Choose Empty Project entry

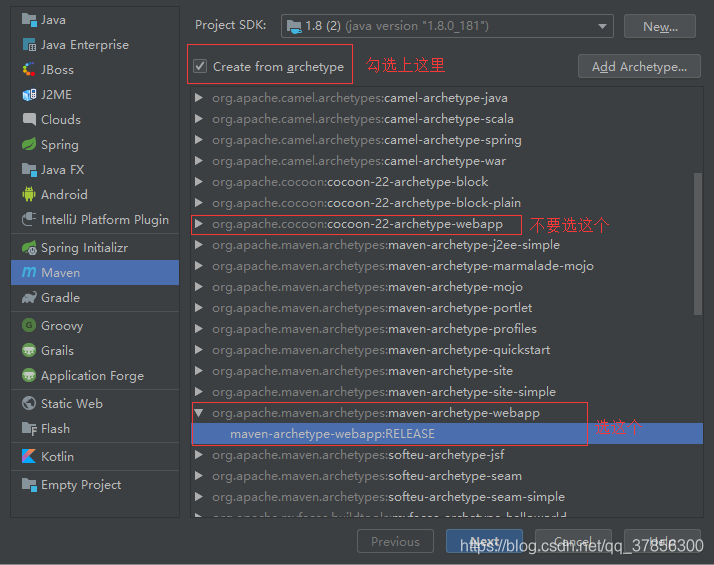pos(95,485)
